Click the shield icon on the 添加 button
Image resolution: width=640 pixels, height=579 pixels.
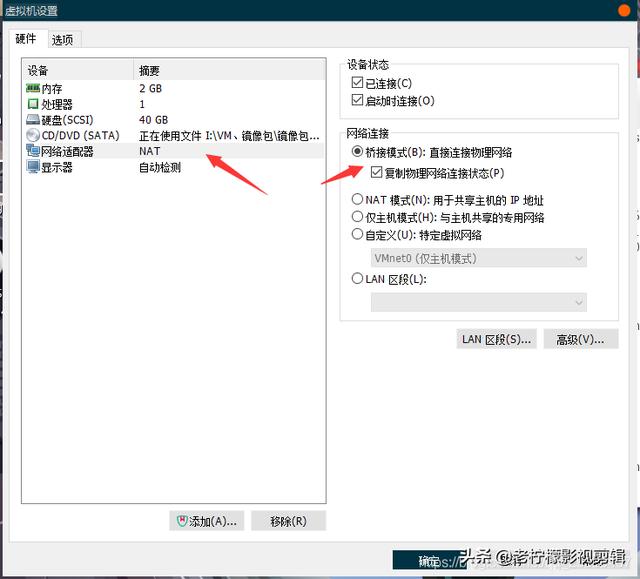pyautogui.click(x=182, y=520)
